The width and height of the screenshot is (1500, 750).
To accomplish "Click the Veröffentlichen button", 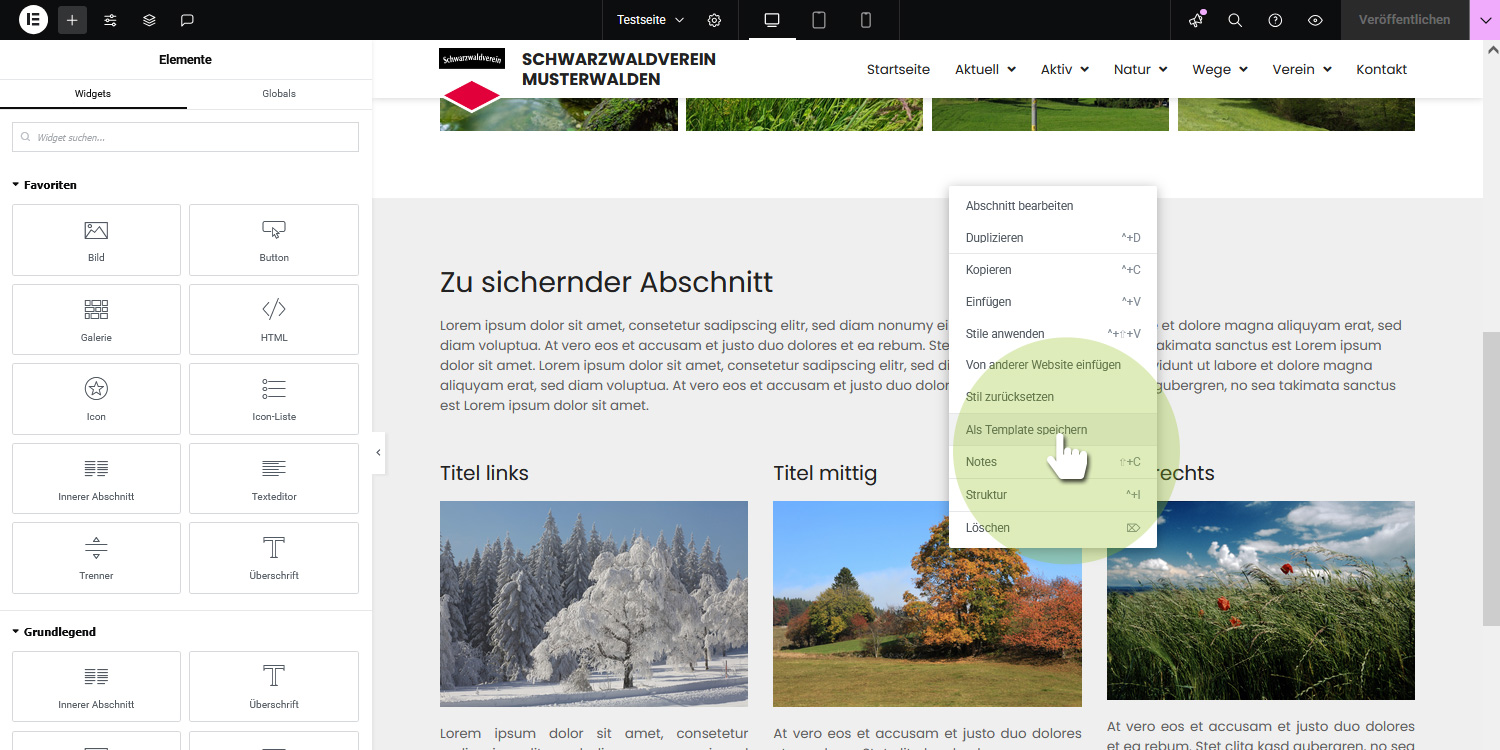I will (1404, 20).
